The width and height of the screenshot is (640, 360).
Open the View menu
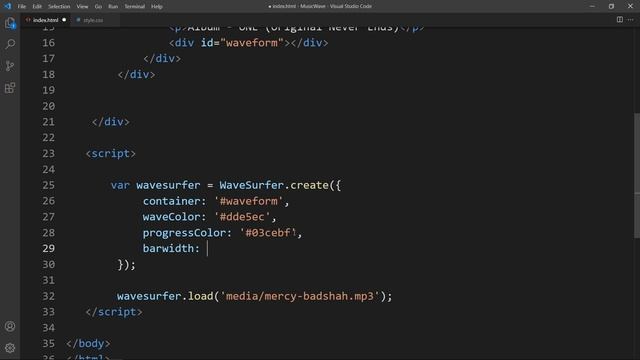tap(82, 7)
